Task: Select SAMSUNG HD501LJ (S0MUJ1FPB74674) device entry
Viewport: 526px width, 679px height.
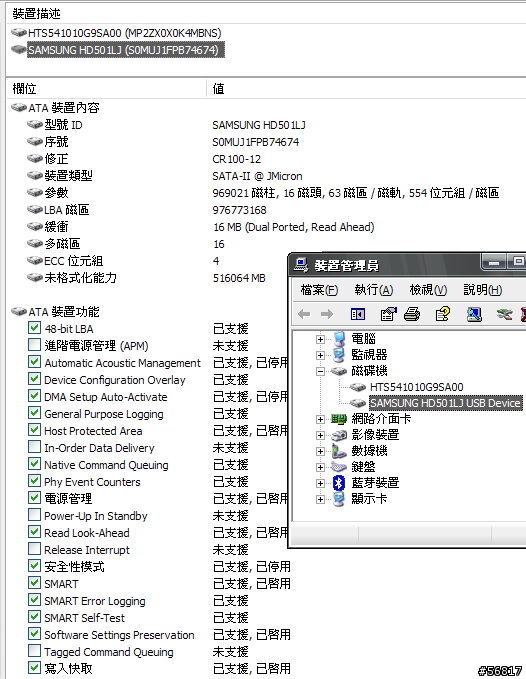Action: click(x=126, y=50)
